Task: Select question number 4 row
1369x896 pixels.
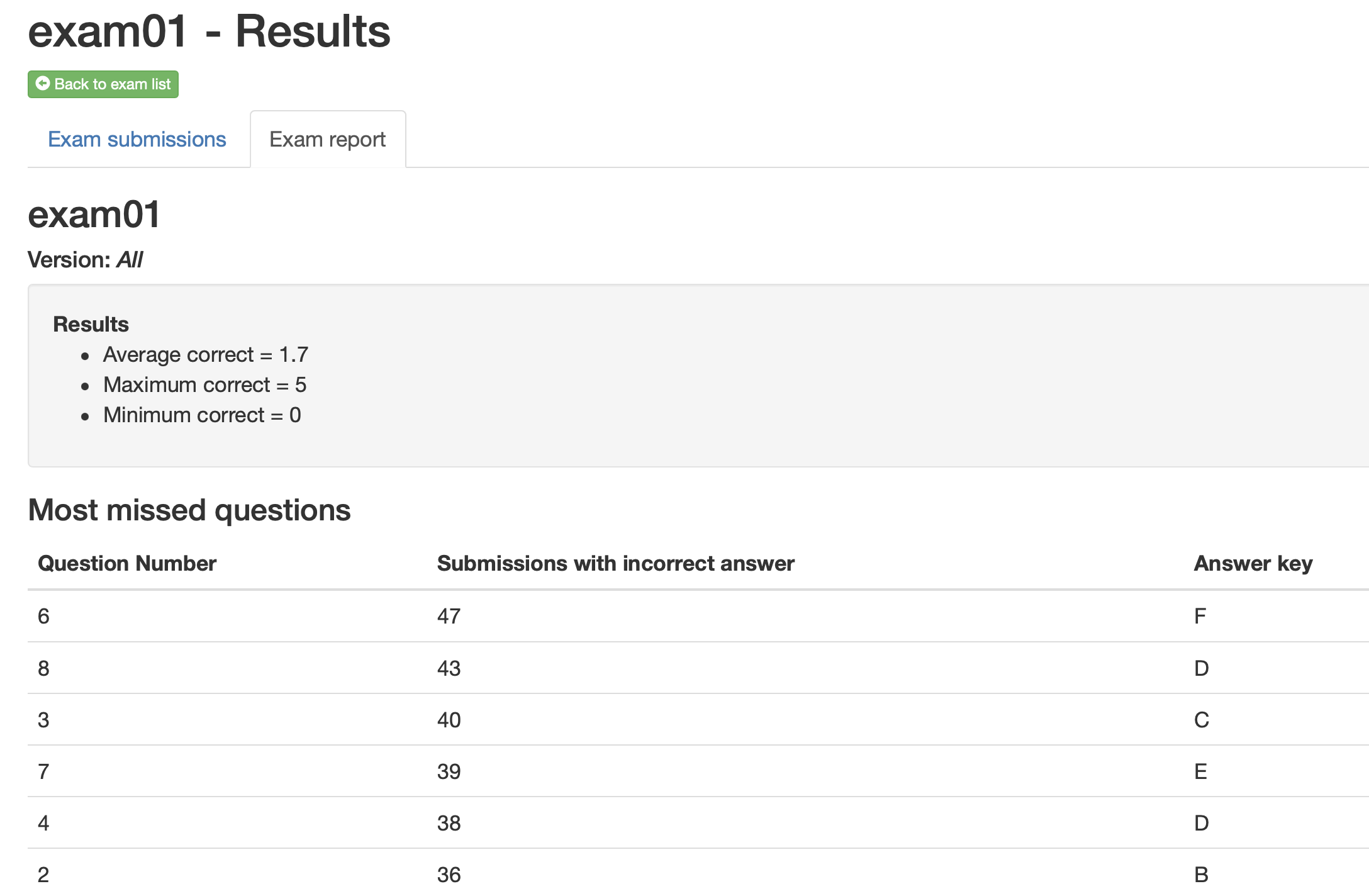Action: 698,823
